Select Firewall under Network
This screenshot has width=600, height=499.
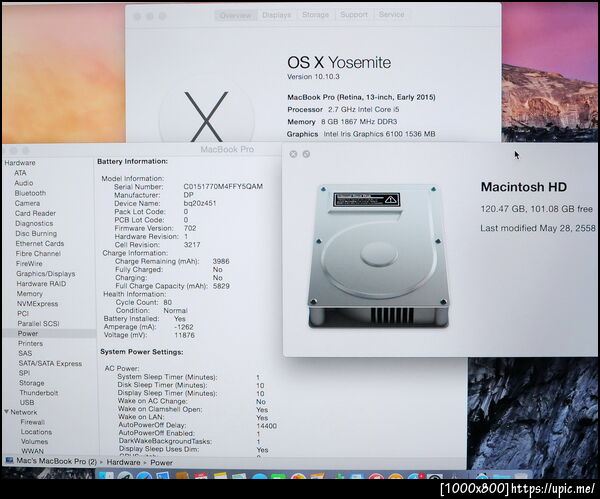point(33,422)
